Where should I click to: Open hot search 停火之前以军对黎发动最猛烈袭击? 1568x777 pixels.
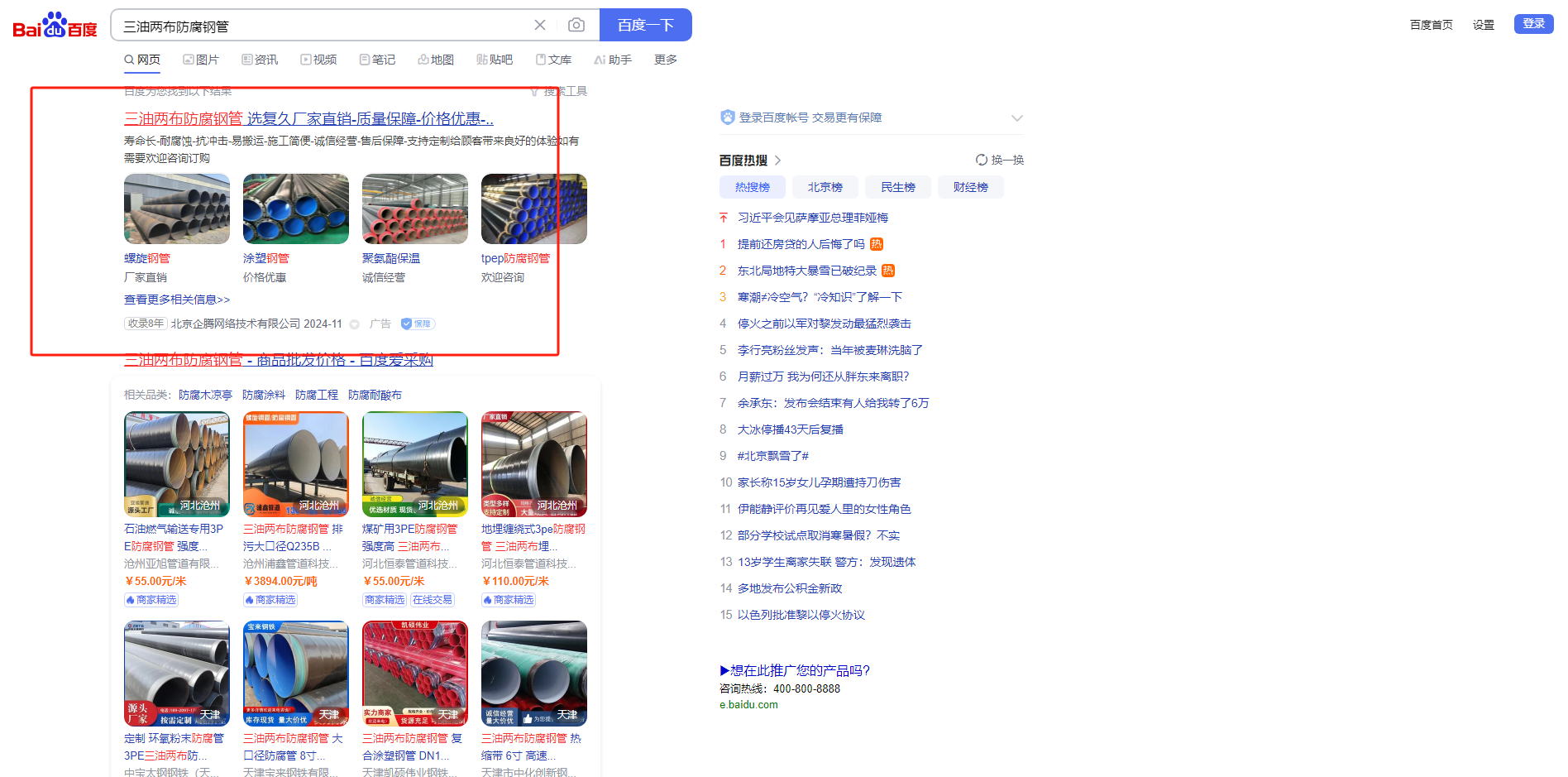pyautogui.click(x=825, y=324)
